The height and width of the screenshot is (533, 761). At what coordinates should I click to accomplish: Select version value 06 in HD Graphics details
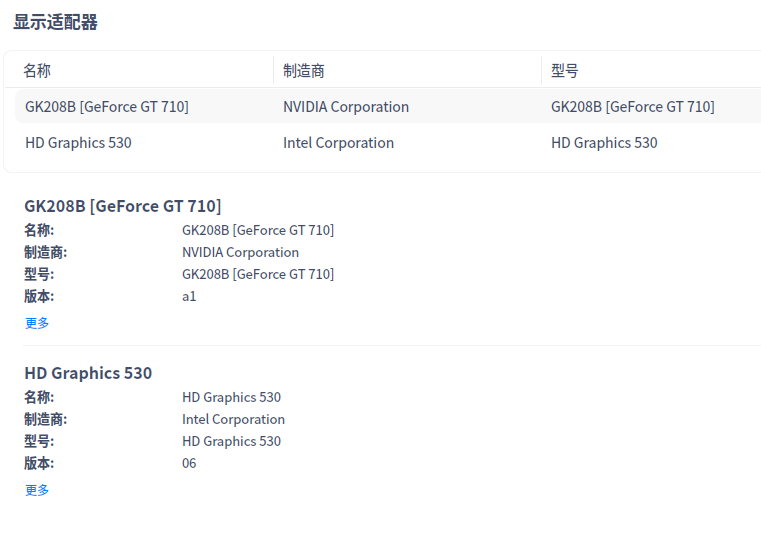point(189,463)
